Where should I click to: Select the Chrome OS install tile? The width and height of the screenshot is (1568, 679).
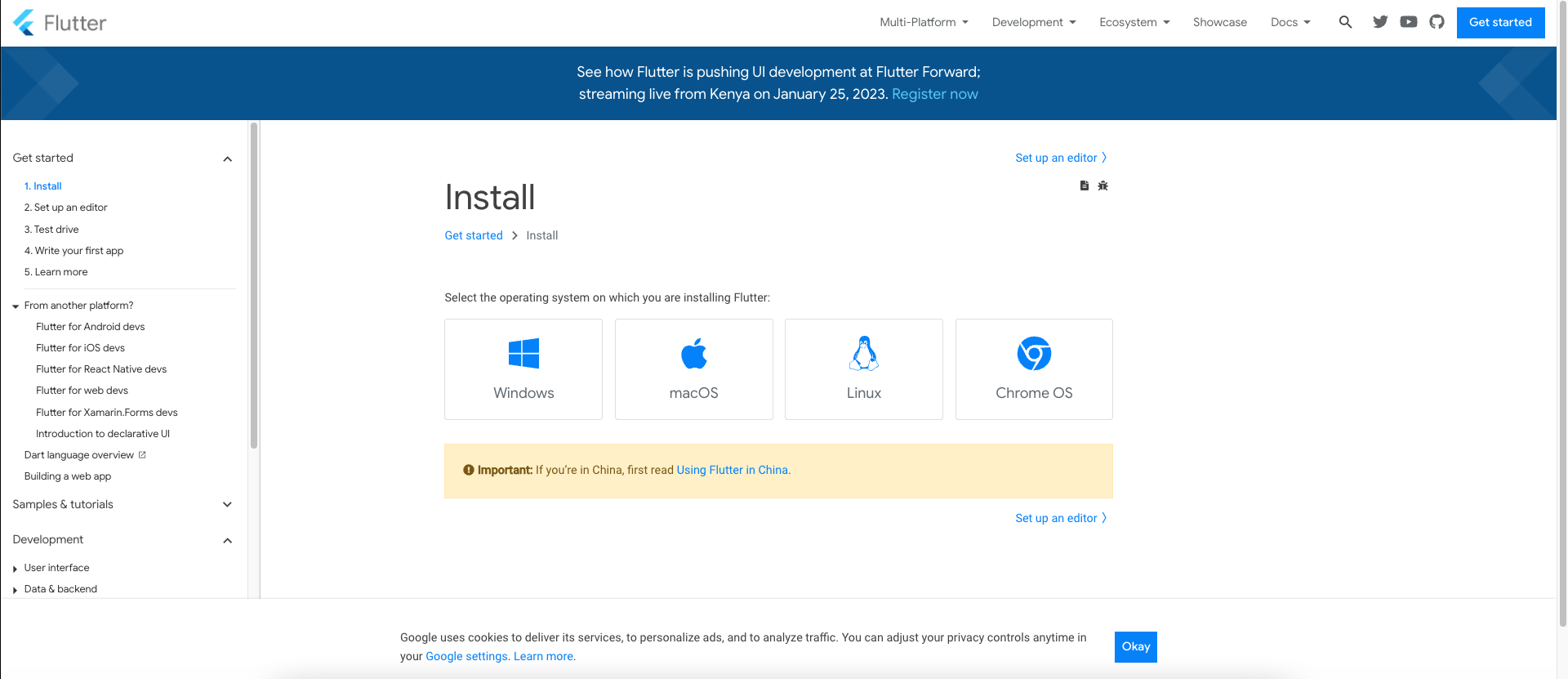(x=1034, y=369)
